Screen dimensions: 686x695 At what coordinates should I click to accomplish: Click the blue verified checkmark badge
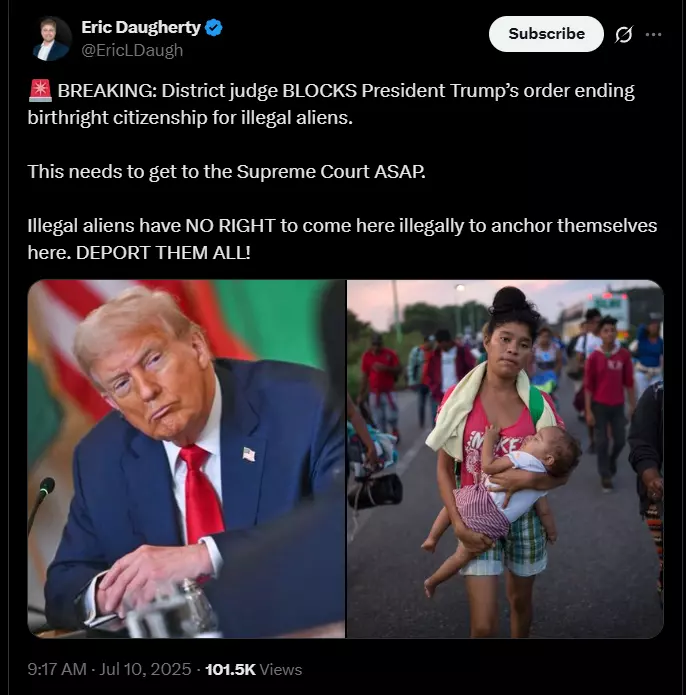pos(214,28)
